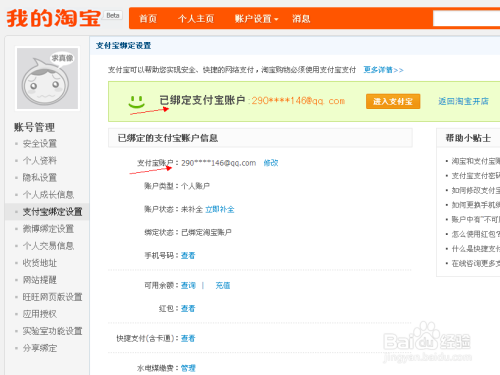
Task: Click the orange account text 290****146@qq.com
Action: pyautogui.click(x=298, y=101)
